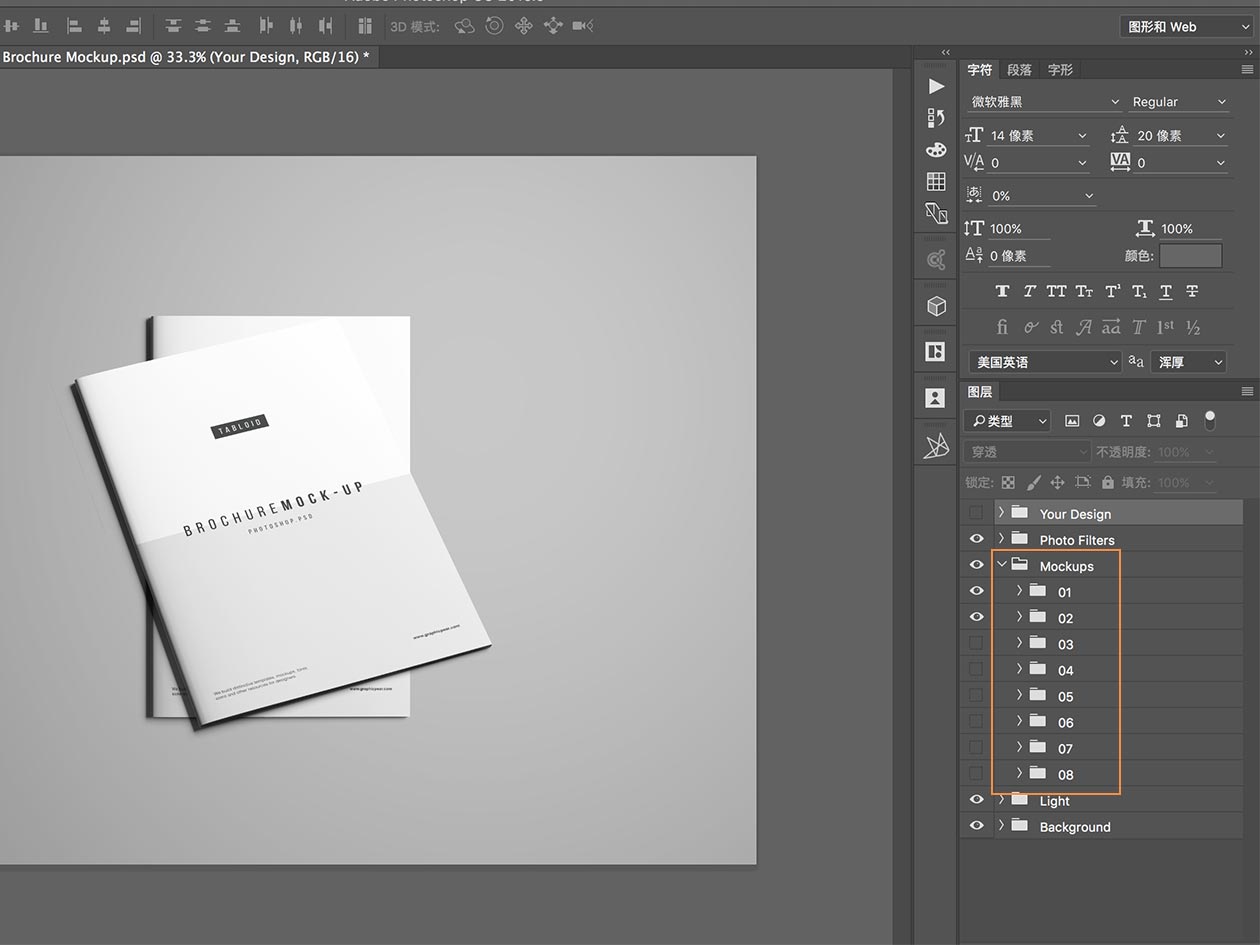Open the Regular font style dropdown
Viewport: 1260px width, 945px height.
(x=1178, y=102)
